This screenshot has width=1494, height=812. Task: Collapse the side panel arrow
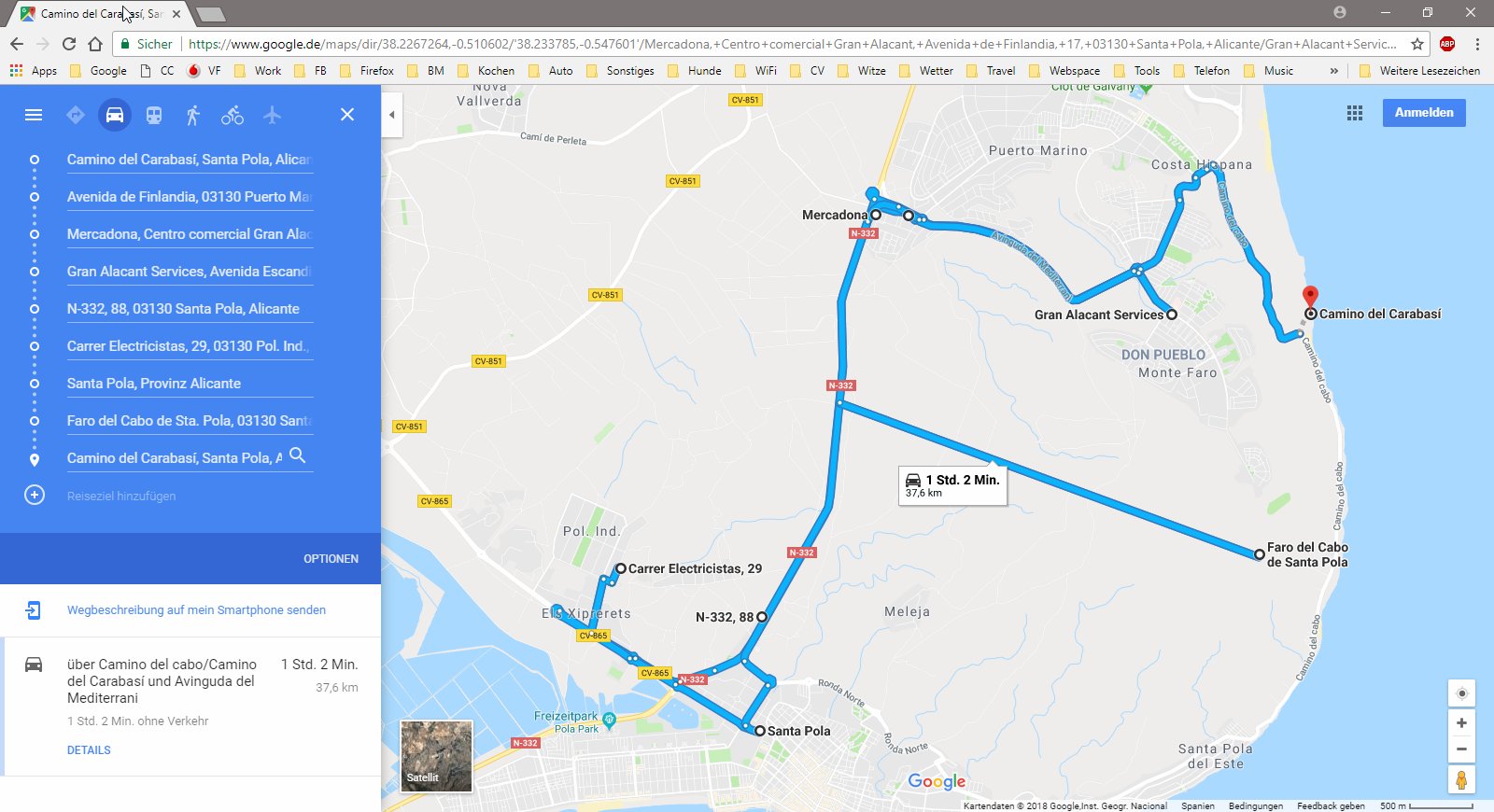[392, 115]
